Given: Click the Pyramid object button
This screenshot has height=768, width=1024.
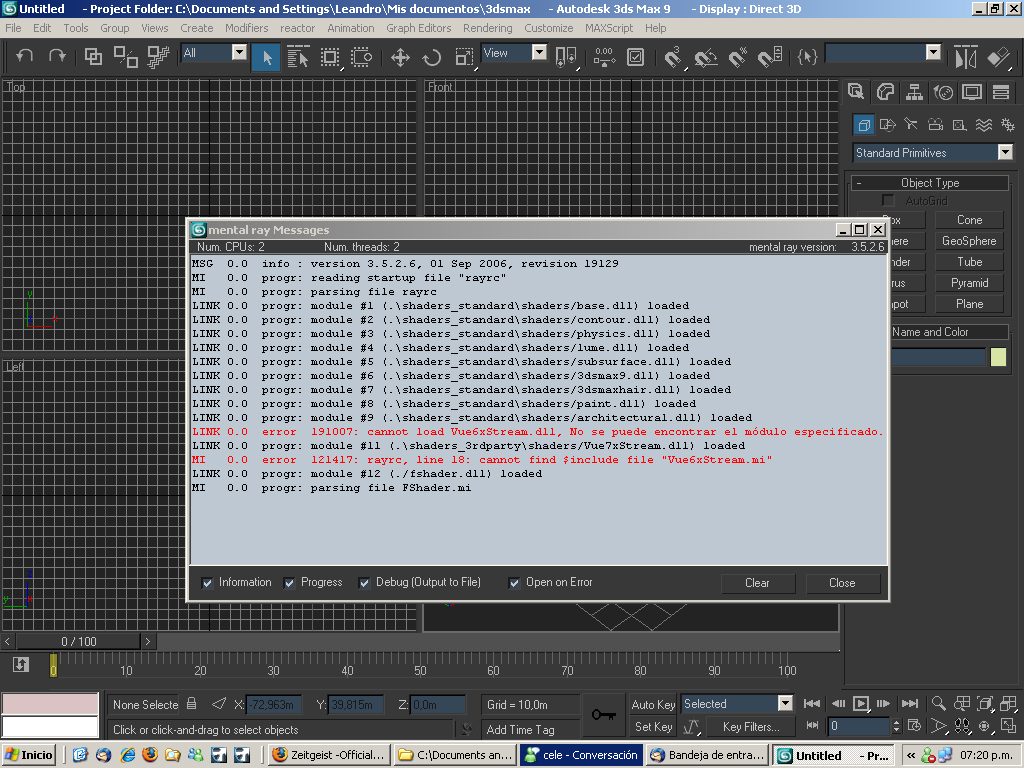Looking at the screenshot, I should pos(969,283).
